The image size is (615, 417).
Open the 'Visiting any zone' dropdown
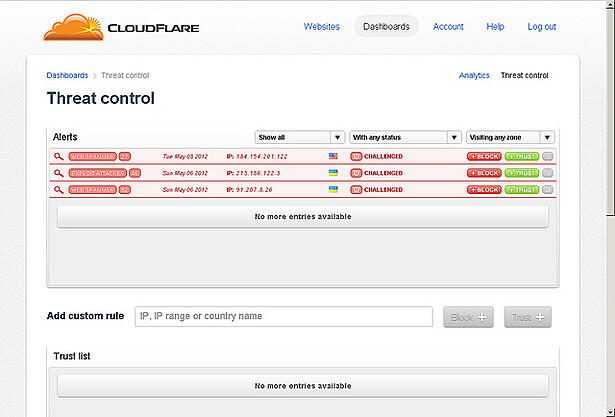coord(510,137)
